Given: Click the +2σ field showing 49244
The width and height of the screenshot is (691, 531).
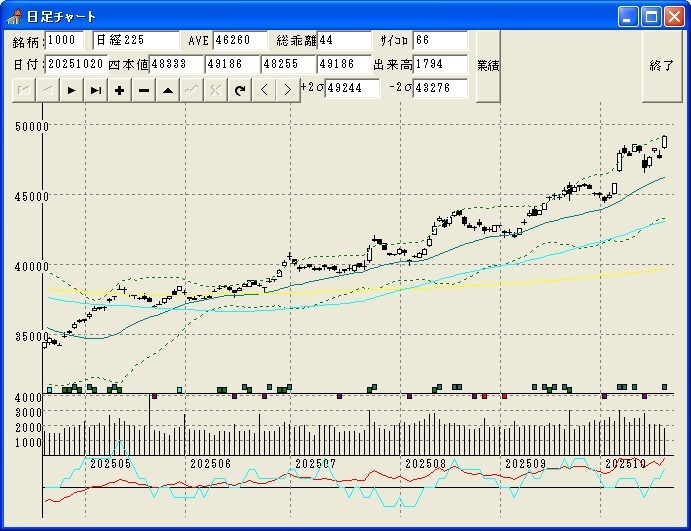Looking at the screenshot, I should 352,88.
